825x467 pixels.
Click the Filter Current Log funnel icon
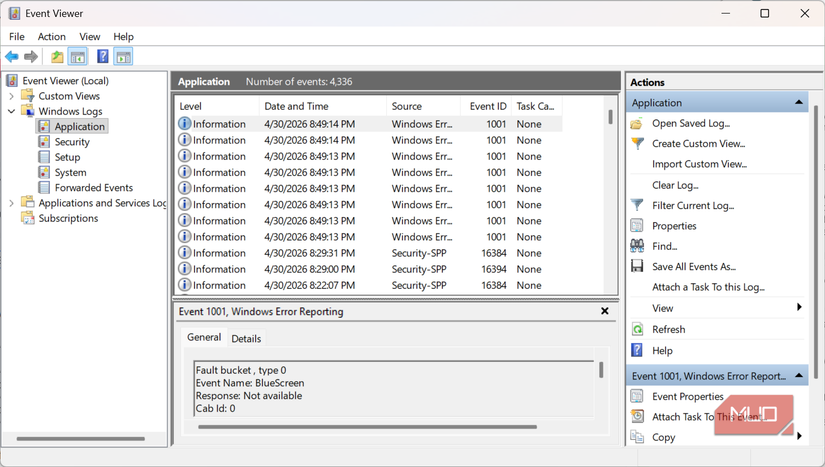(637, 205)
